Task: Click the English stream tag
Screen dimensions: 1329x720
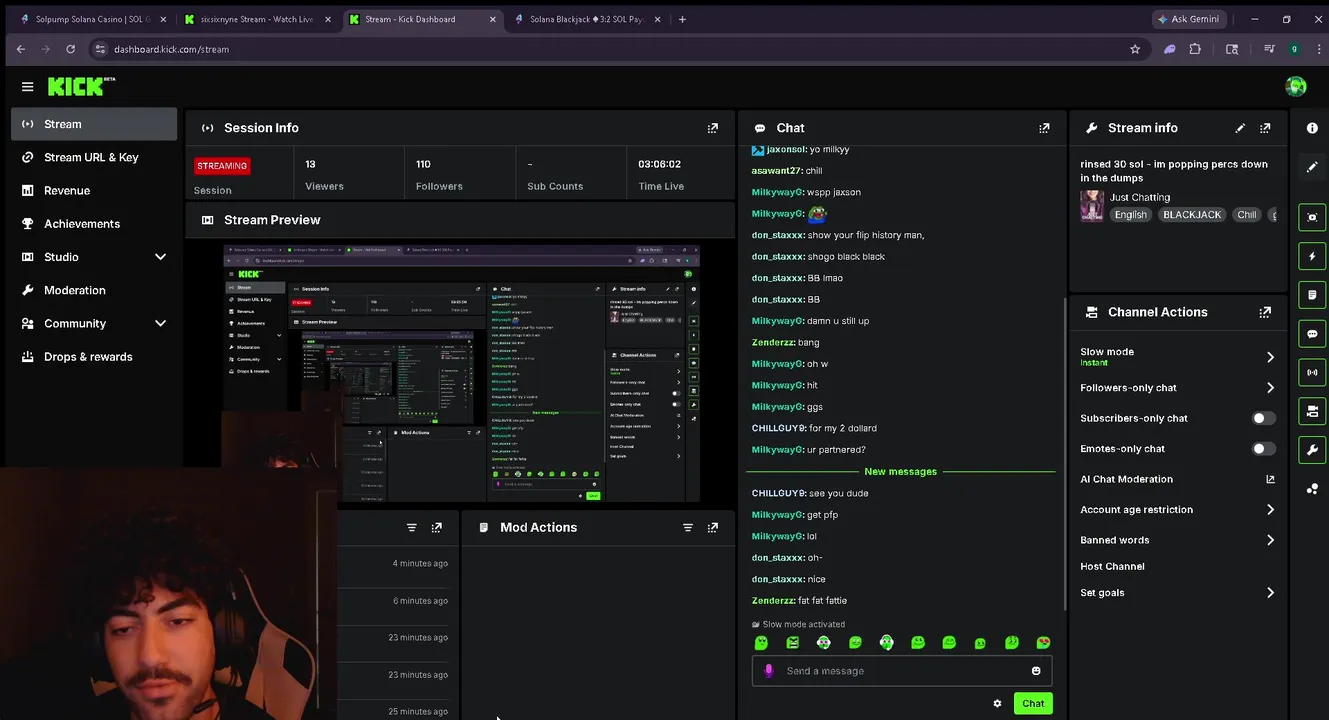Action: [1130, 215]
